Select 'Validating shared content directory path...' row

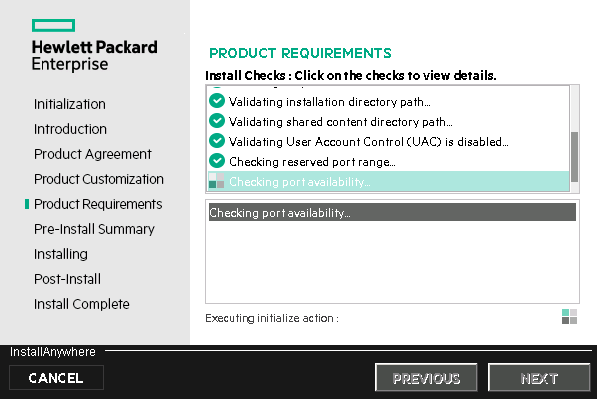click(388, 121)
